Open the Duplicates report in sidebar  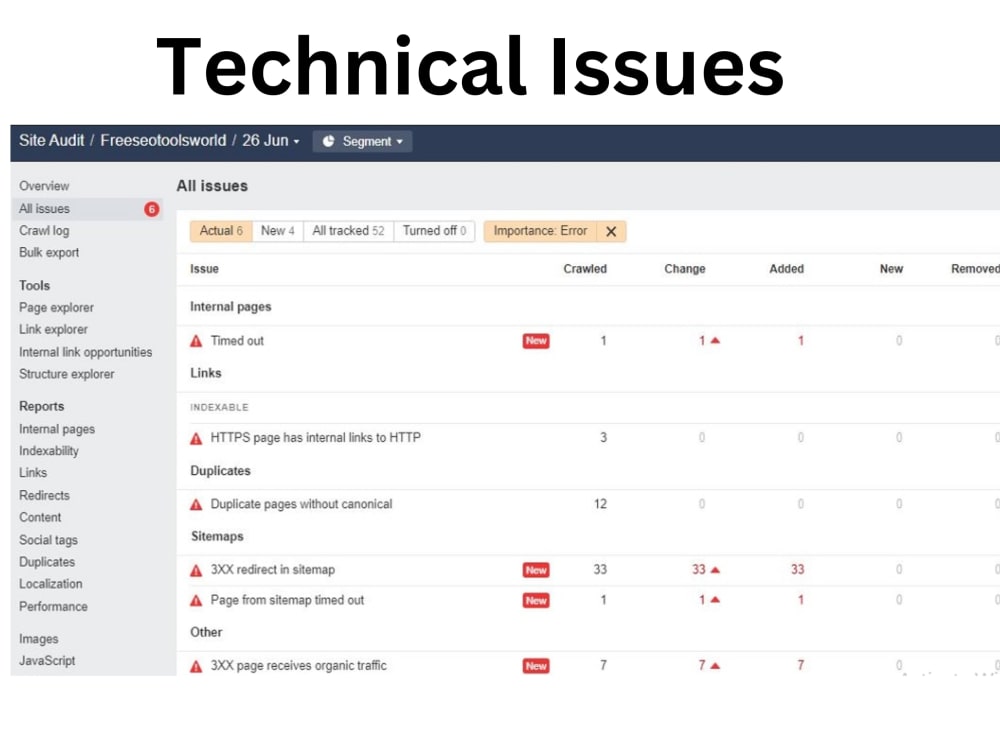click(x=47, y=562)
